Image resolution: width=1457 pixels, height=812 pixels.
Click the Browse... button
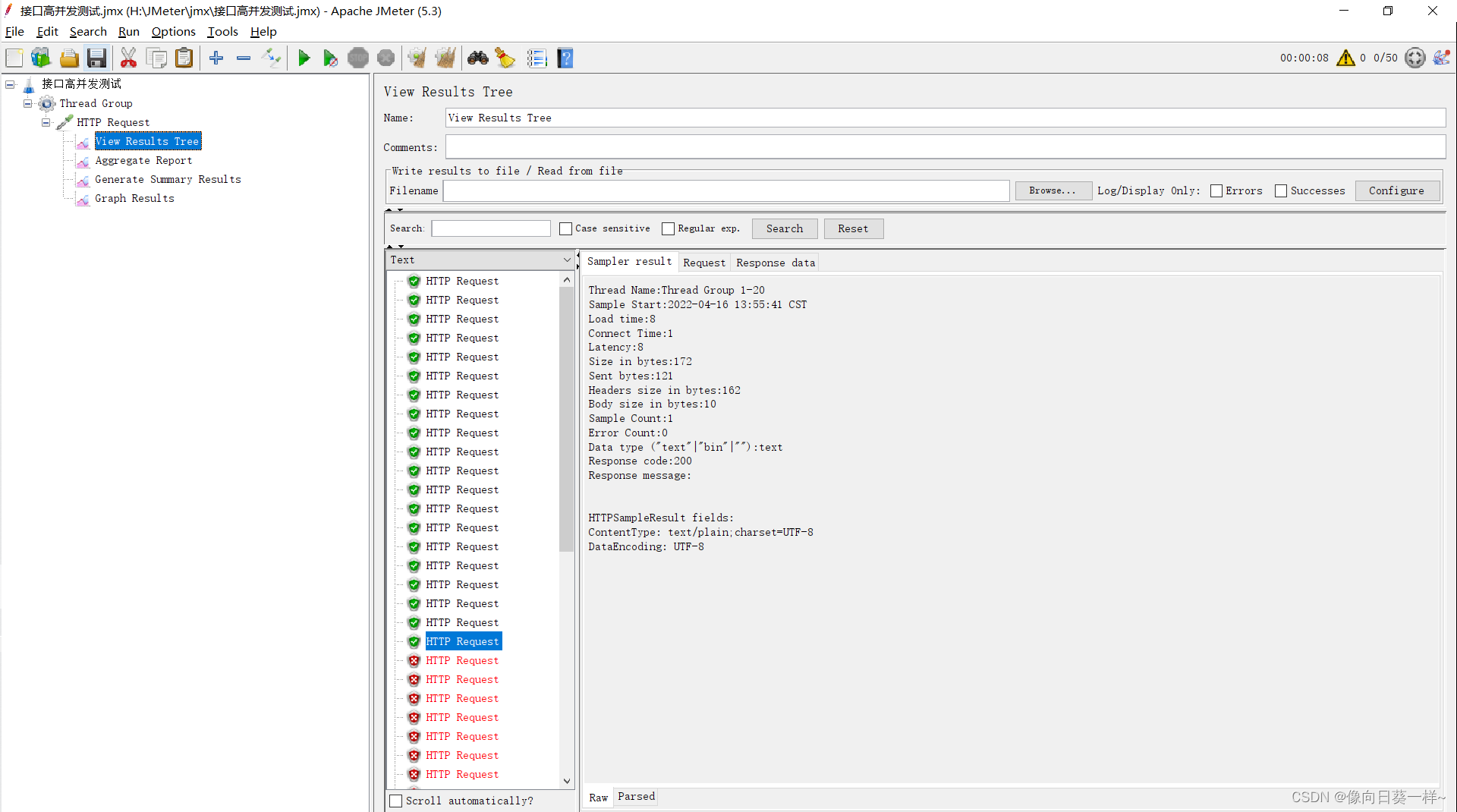pyautogui.click(x=1053, y=191)
